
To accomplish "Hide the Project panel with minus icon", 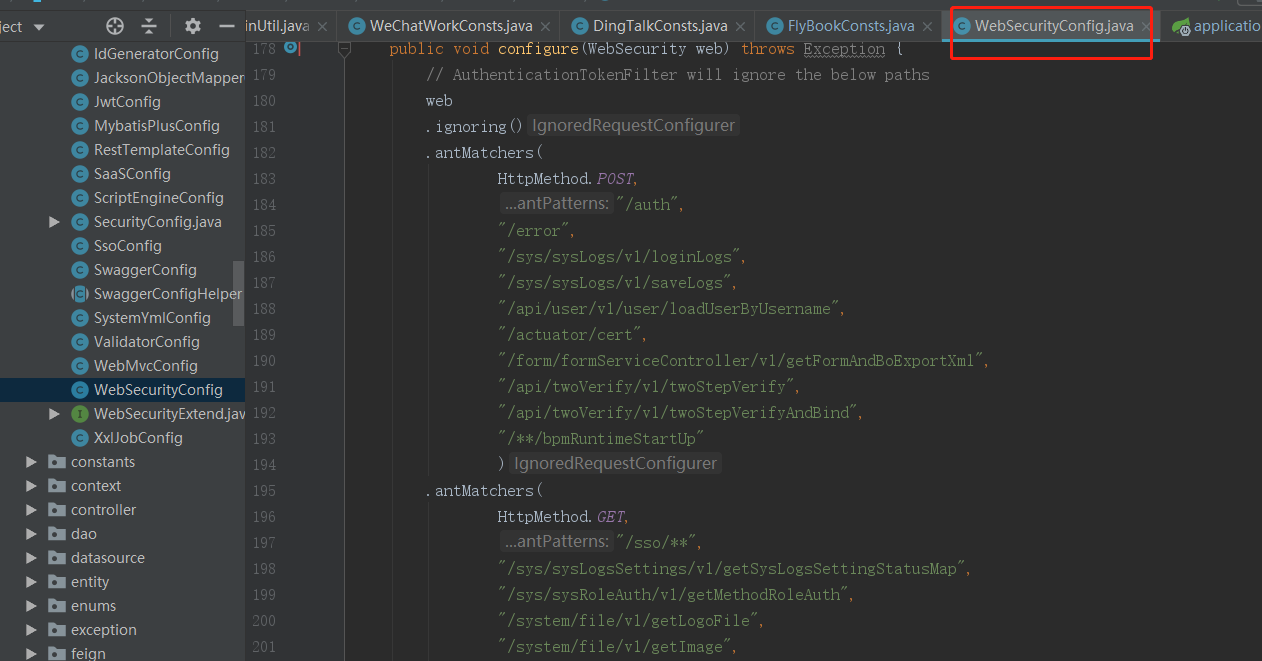I will click(227, 26).
